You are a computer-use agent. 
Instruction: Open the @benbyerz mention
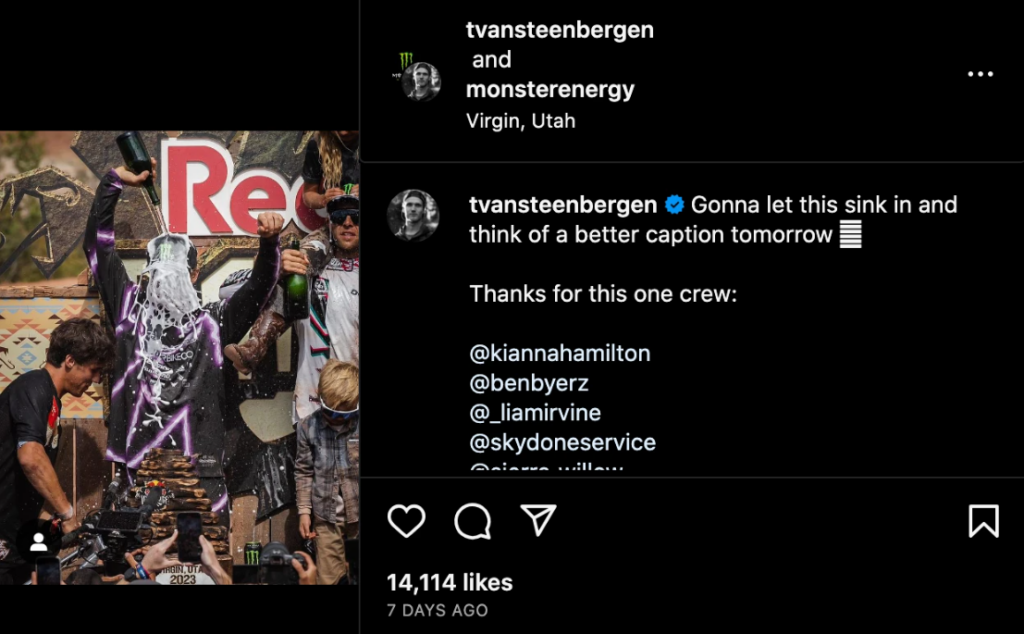tap(529, 383)
